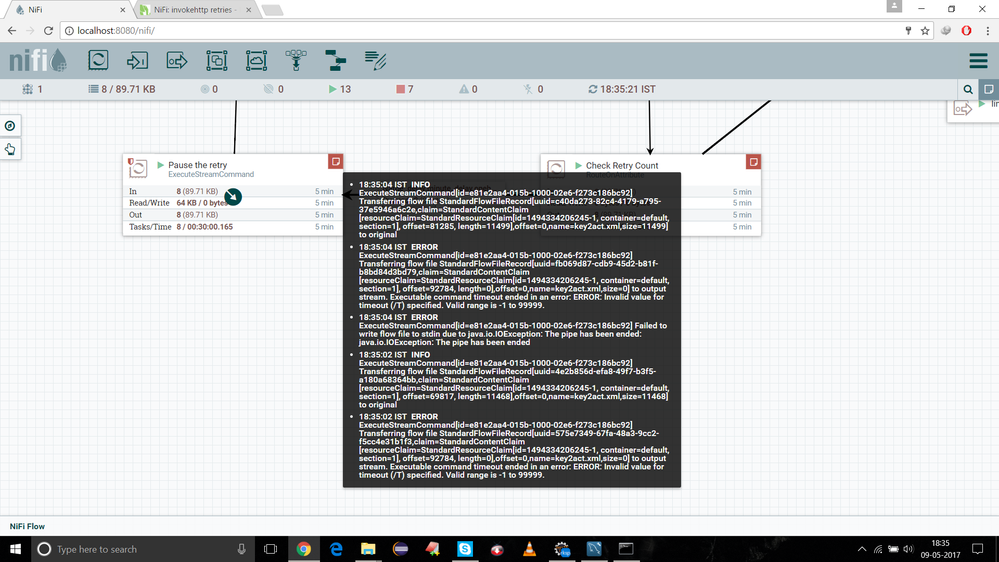Viewport: 999px width, 562px height.
Task: Open Windows Start menu
Action: pos(15,549)
